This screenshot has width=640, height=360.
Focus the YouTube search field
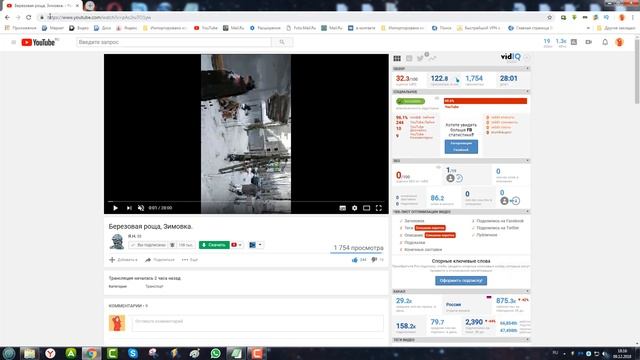click(174, 42)
